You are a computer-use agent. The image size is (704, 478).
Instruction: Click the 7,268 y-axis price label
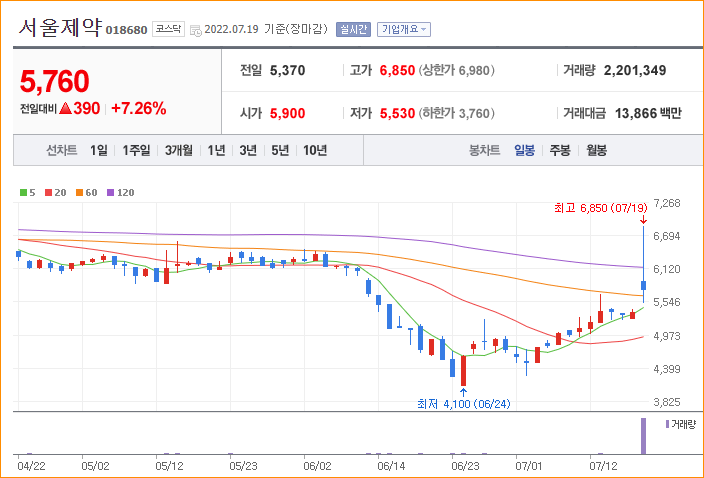(x=667, y=203)
